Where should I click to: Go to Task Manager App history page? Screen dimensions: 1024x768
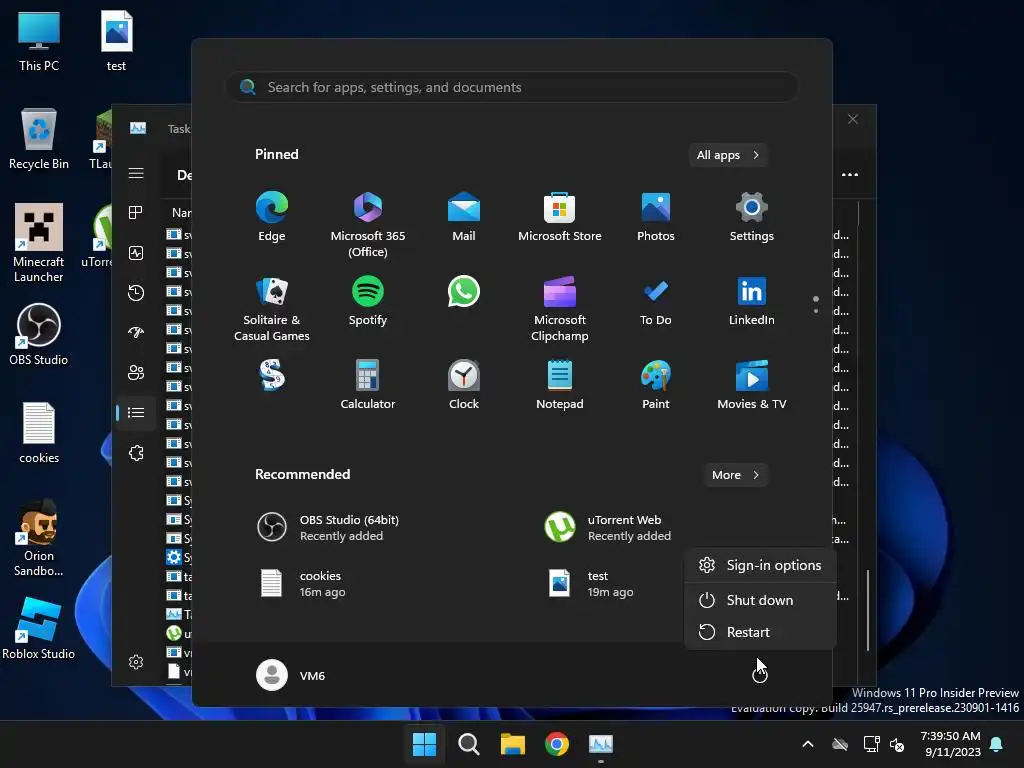pos(136,293)
